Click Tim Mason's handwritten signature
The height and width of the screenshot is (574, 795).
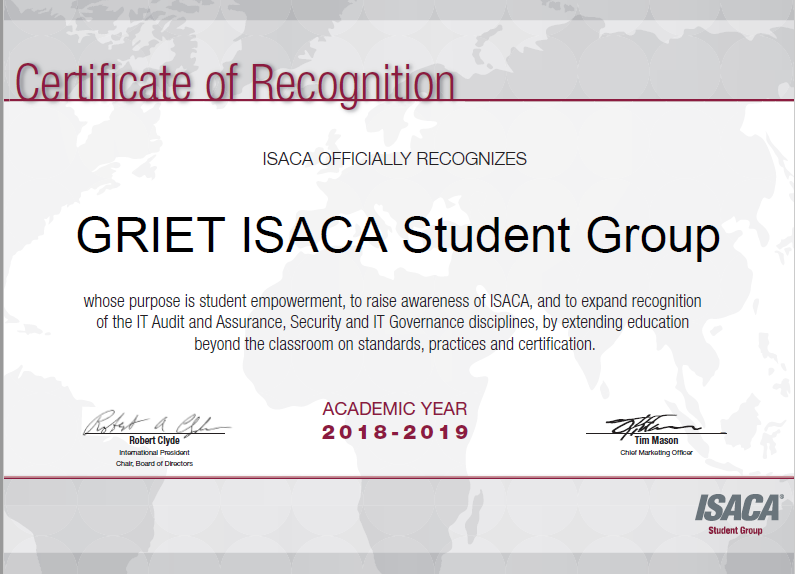pos(654,427)
